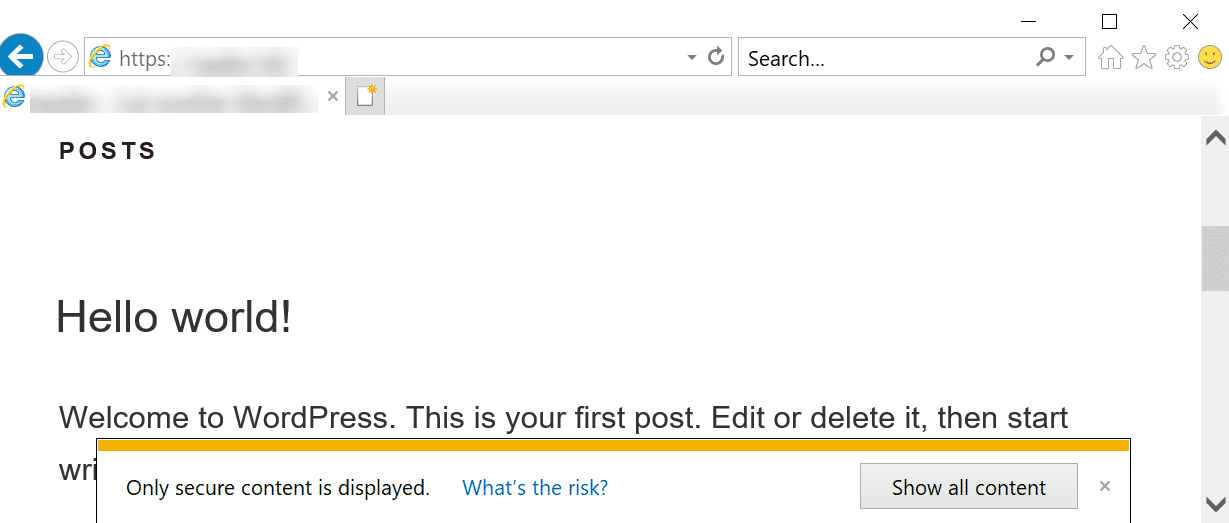The width and height of the screenshot is (1229, 523).
Task: Select the open browser tab
Action: [x=170, y=98]
